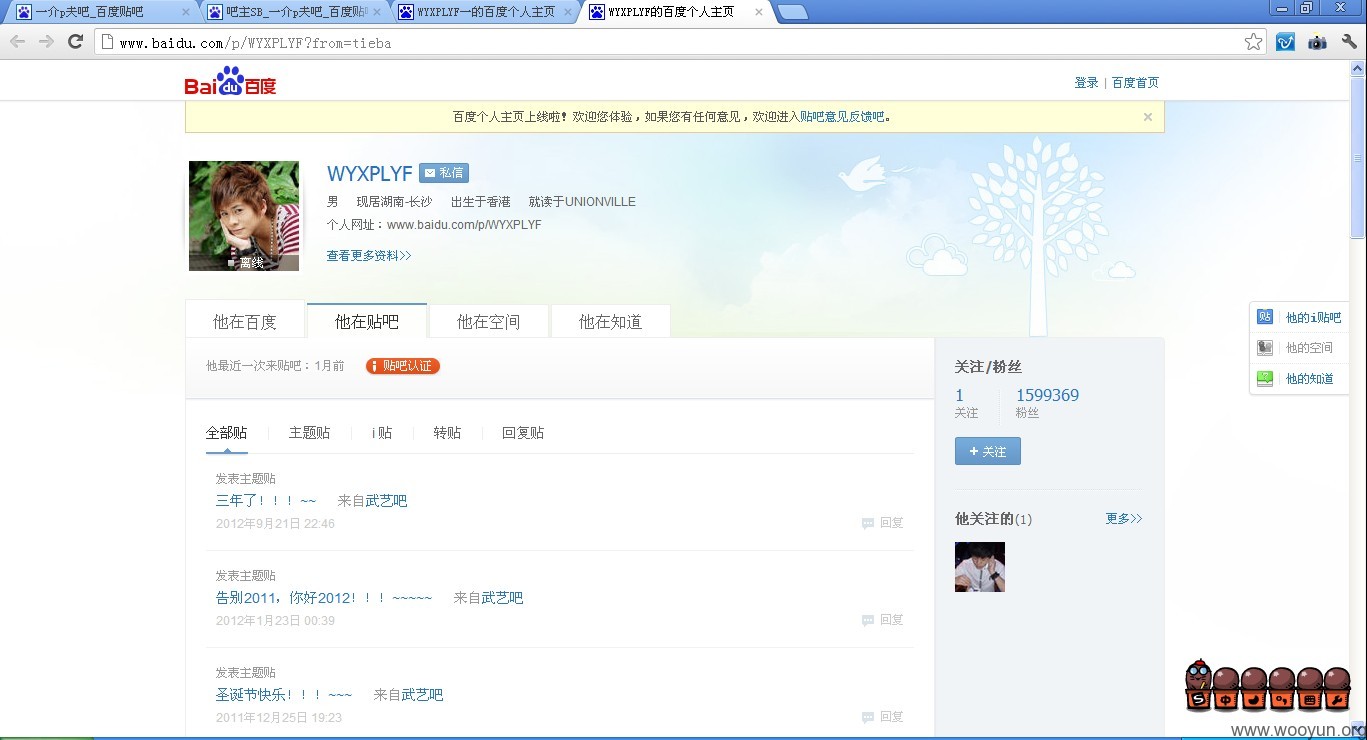Open the followed user's avatar thumbnail
Viewport: 1367px width, 740px height.
coord(980,567)
